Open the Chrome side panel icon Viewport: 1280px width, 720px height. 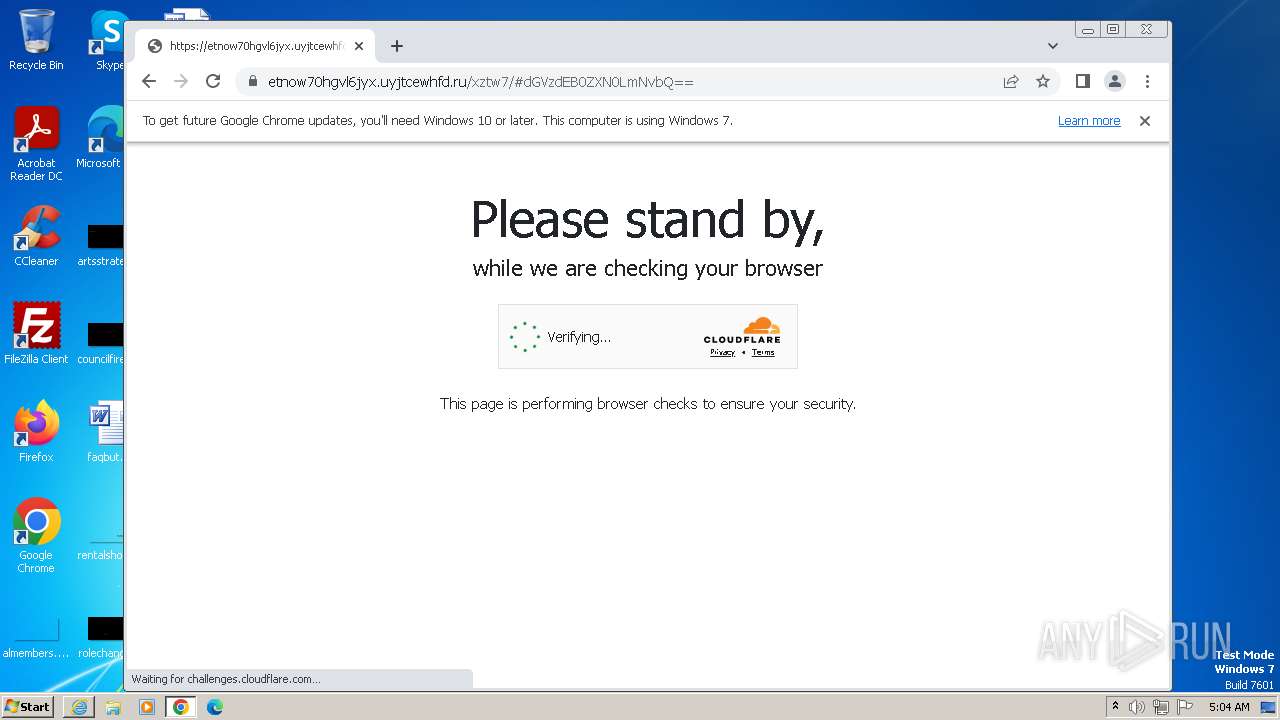pos(1082,81)
